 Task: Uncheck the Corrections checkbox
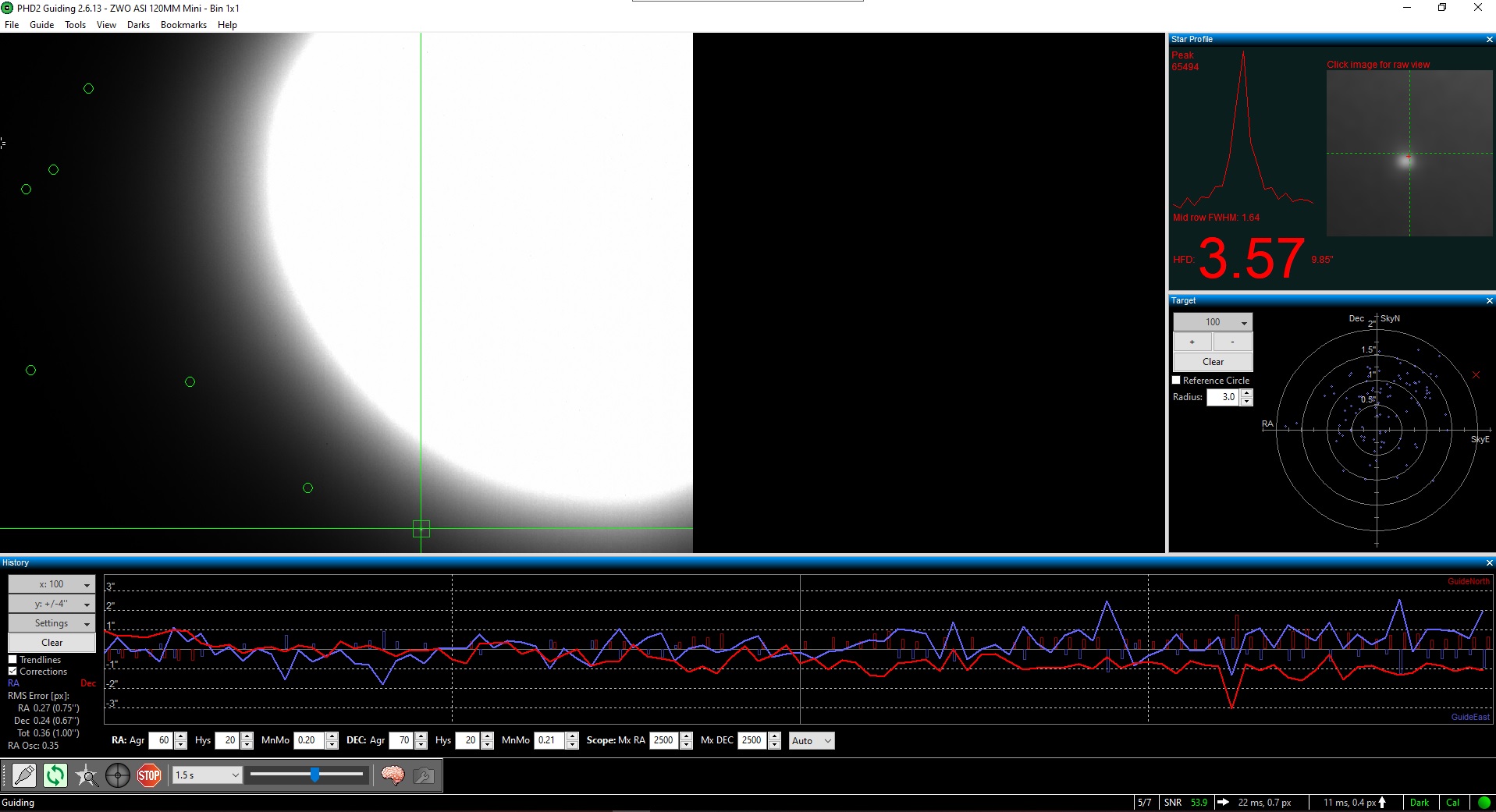point(12,671)
